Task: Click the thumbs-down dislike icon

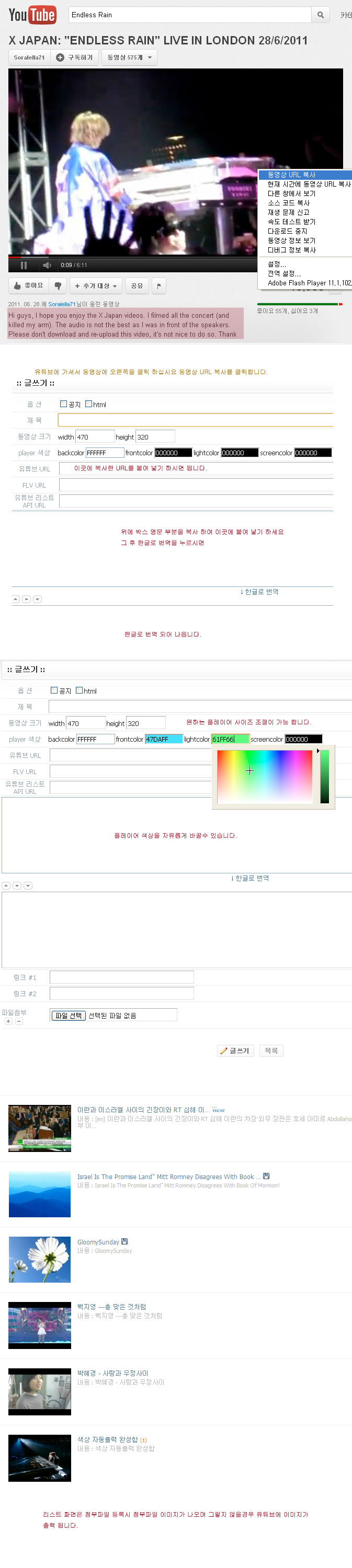Action: pyautogui.click(x=58, y=285)
